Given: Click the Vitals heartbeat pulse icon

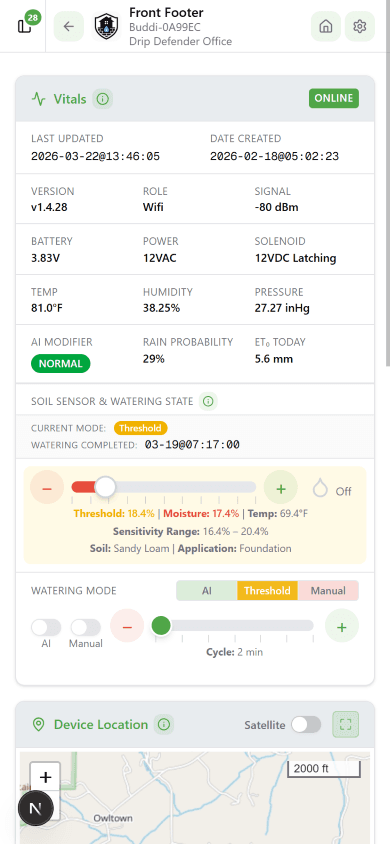Looking at the screenshot, I should pos(39,99).
